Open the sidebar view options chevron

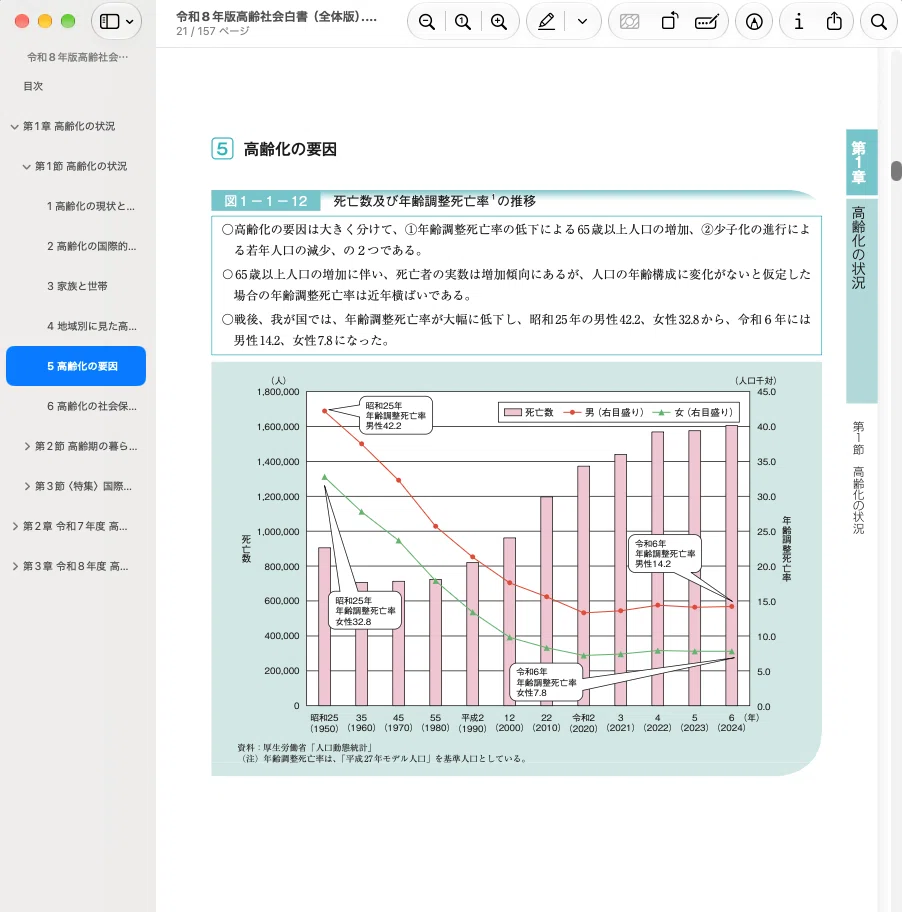point(130,22)
